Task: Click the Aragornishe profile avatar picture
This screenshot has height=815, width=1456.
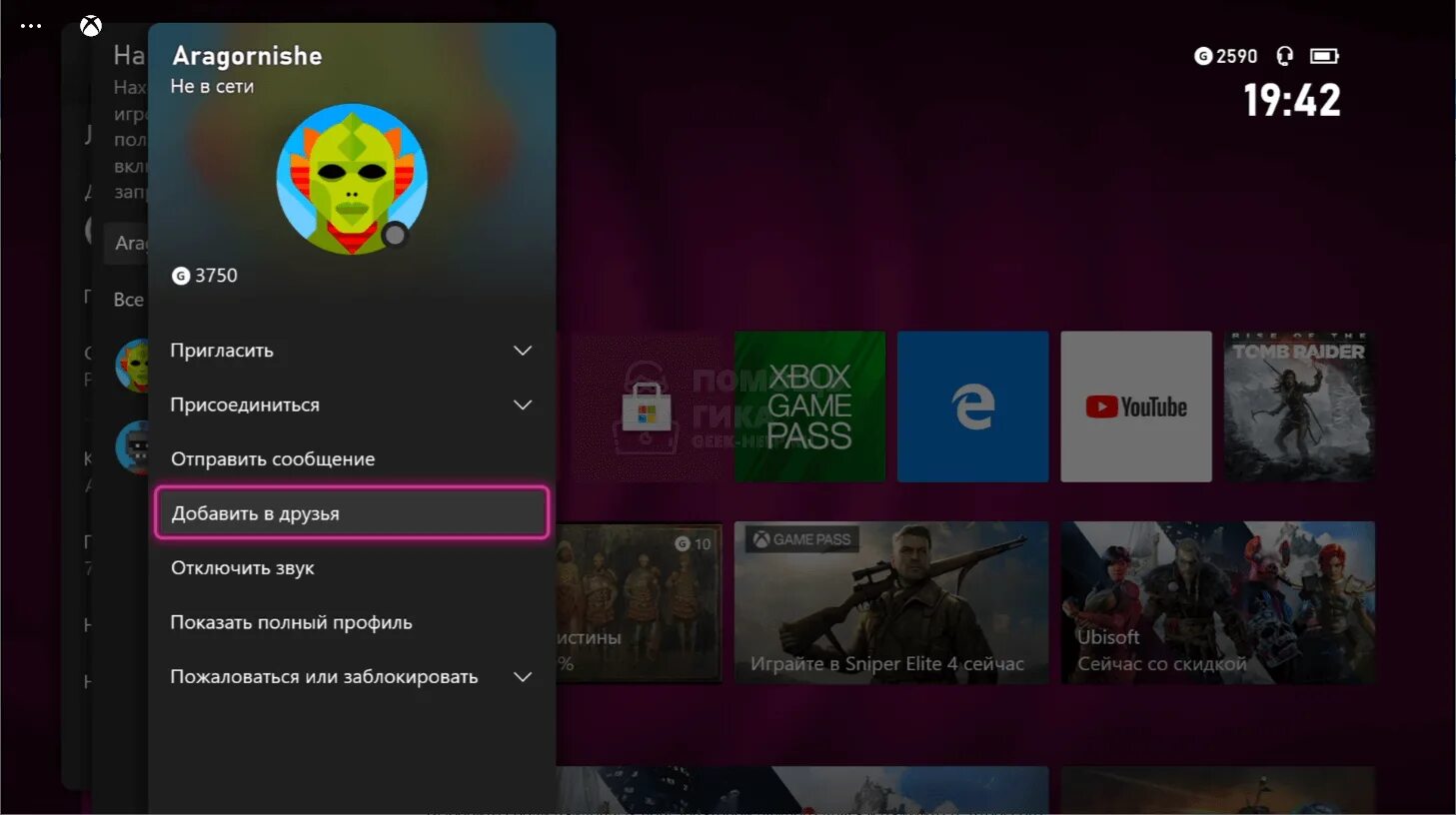Action: 352,179
